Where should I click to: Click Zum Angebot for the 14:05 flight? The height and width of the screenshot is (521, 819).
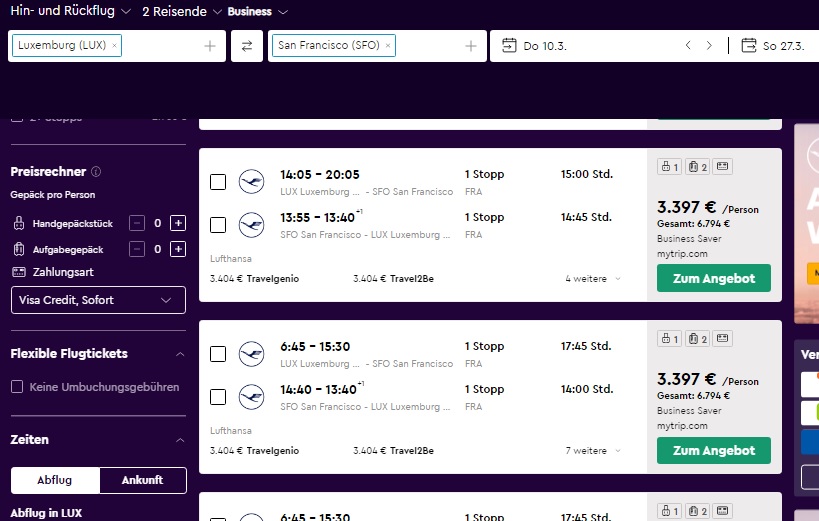click(713, 278)
